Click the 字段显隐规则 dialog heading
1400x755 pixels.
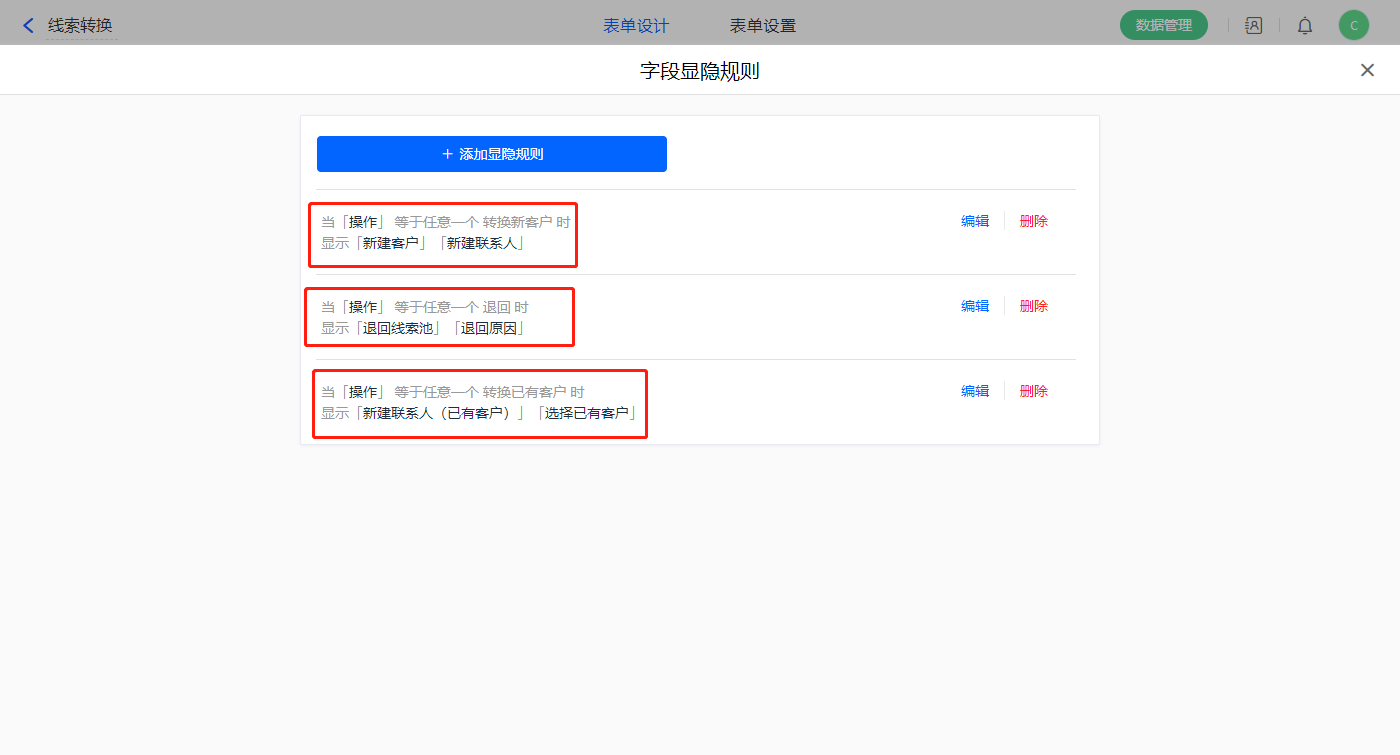(x=699, y=71)
